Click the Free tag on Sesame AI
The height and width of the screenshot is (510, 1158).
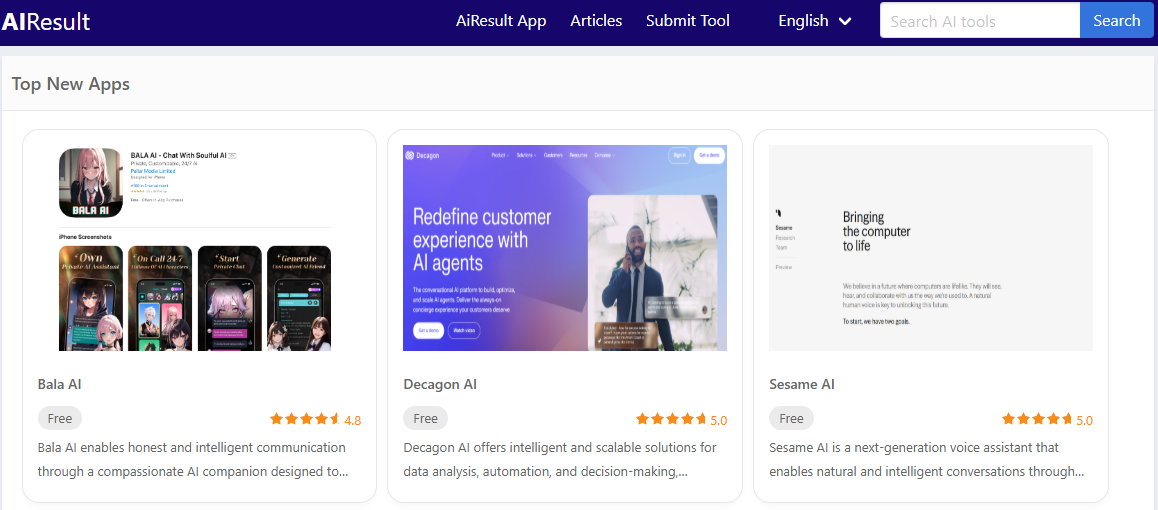coord(791,418)
